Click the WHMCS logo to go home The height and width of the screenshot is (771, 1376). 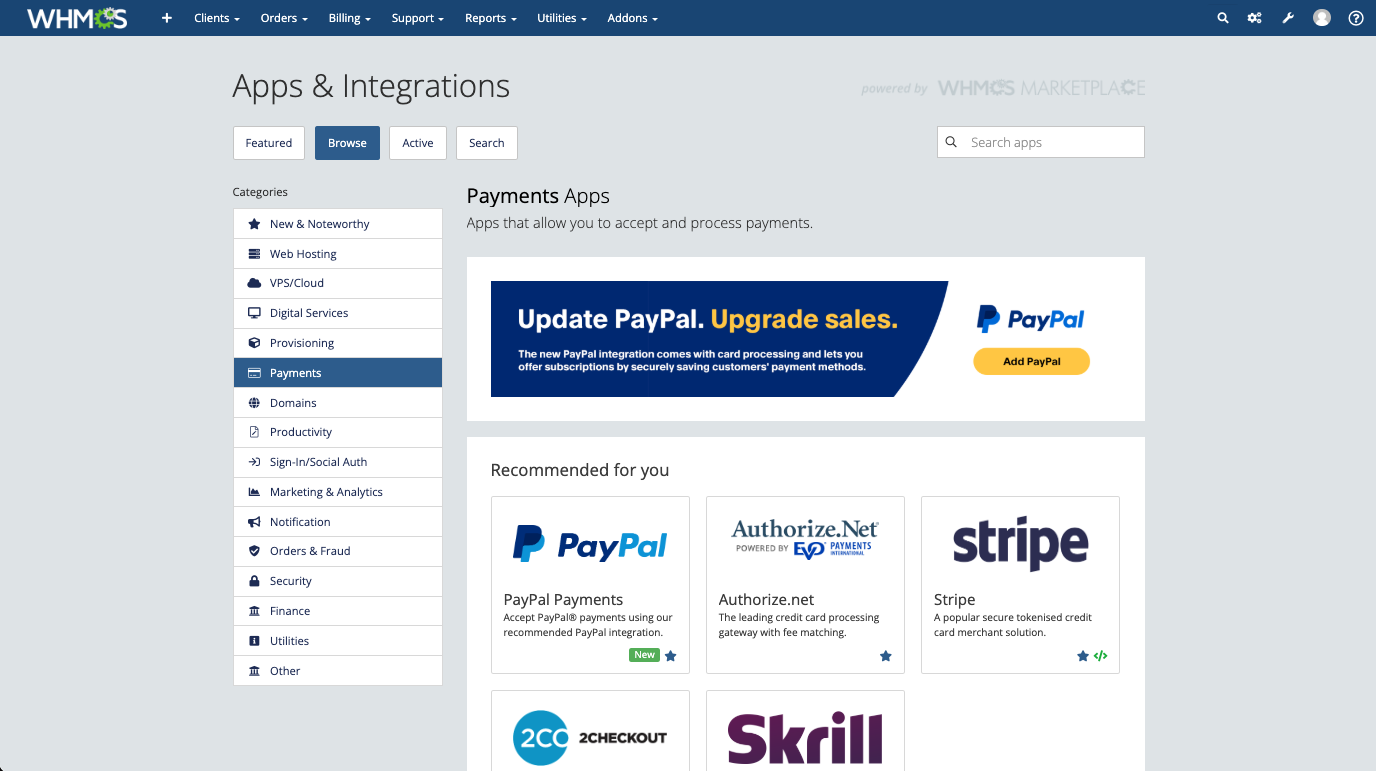(x=77, y=18)
